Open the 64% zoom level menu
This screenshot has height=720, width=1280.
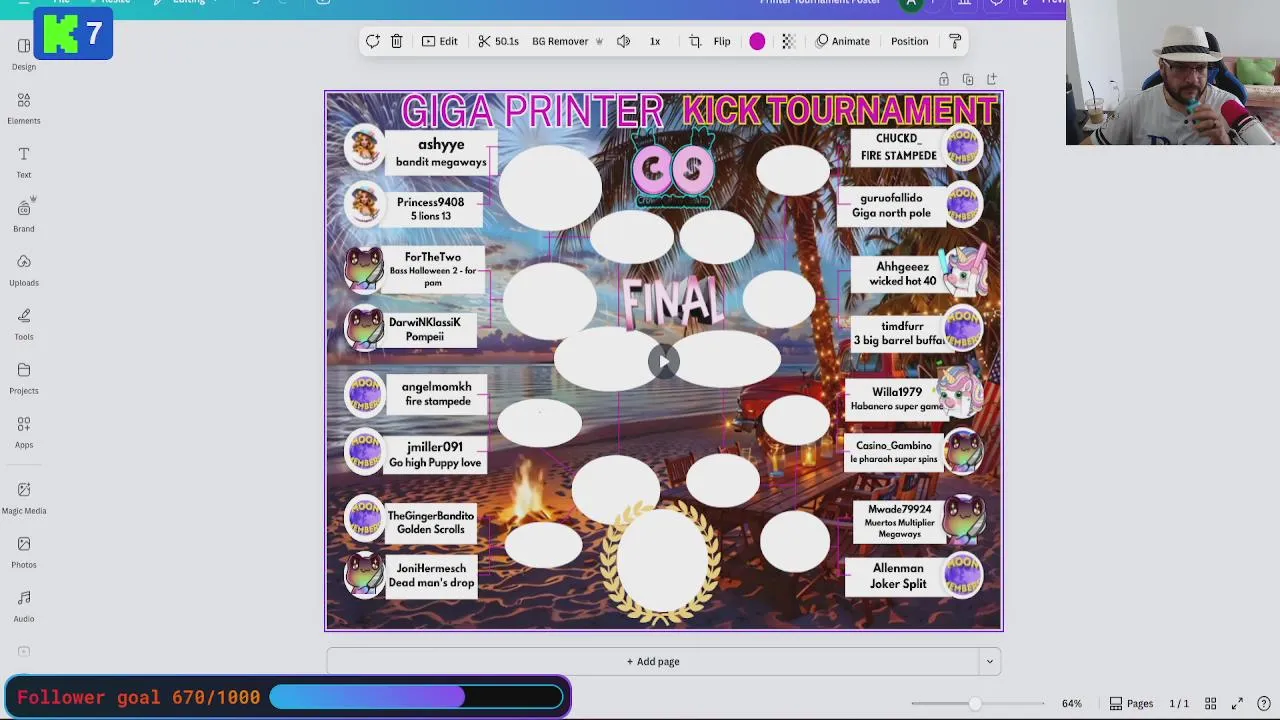pos(1072,703)
